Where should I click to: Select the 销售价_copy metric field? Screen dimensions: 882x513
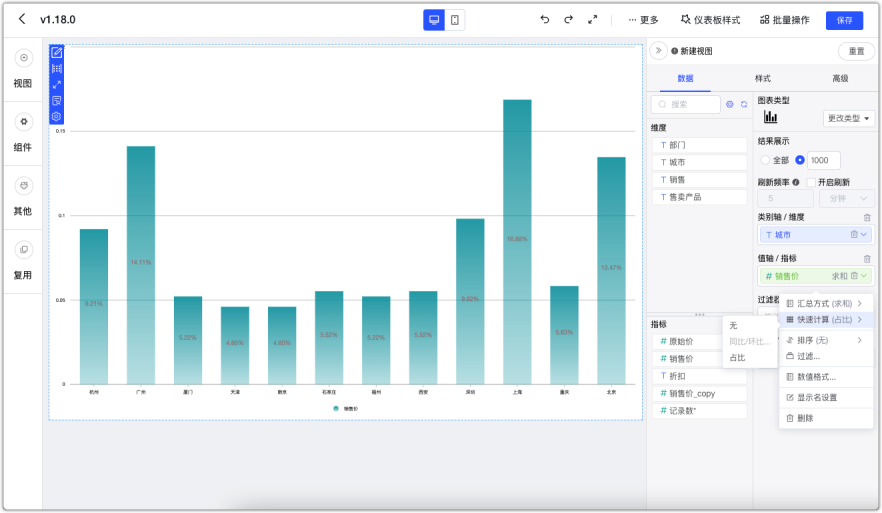700,394
